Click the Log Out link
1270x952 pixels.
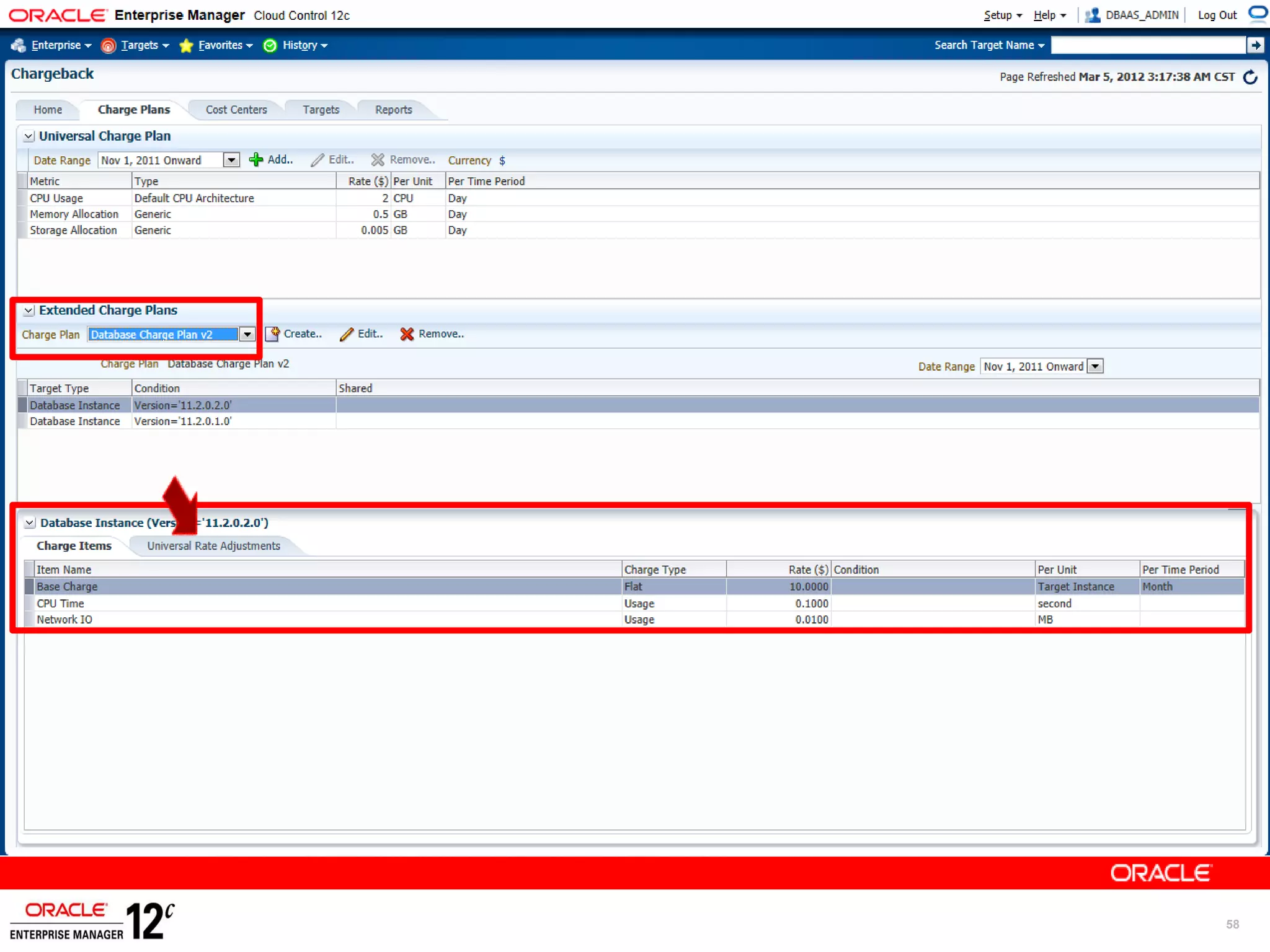(1216, 15)
